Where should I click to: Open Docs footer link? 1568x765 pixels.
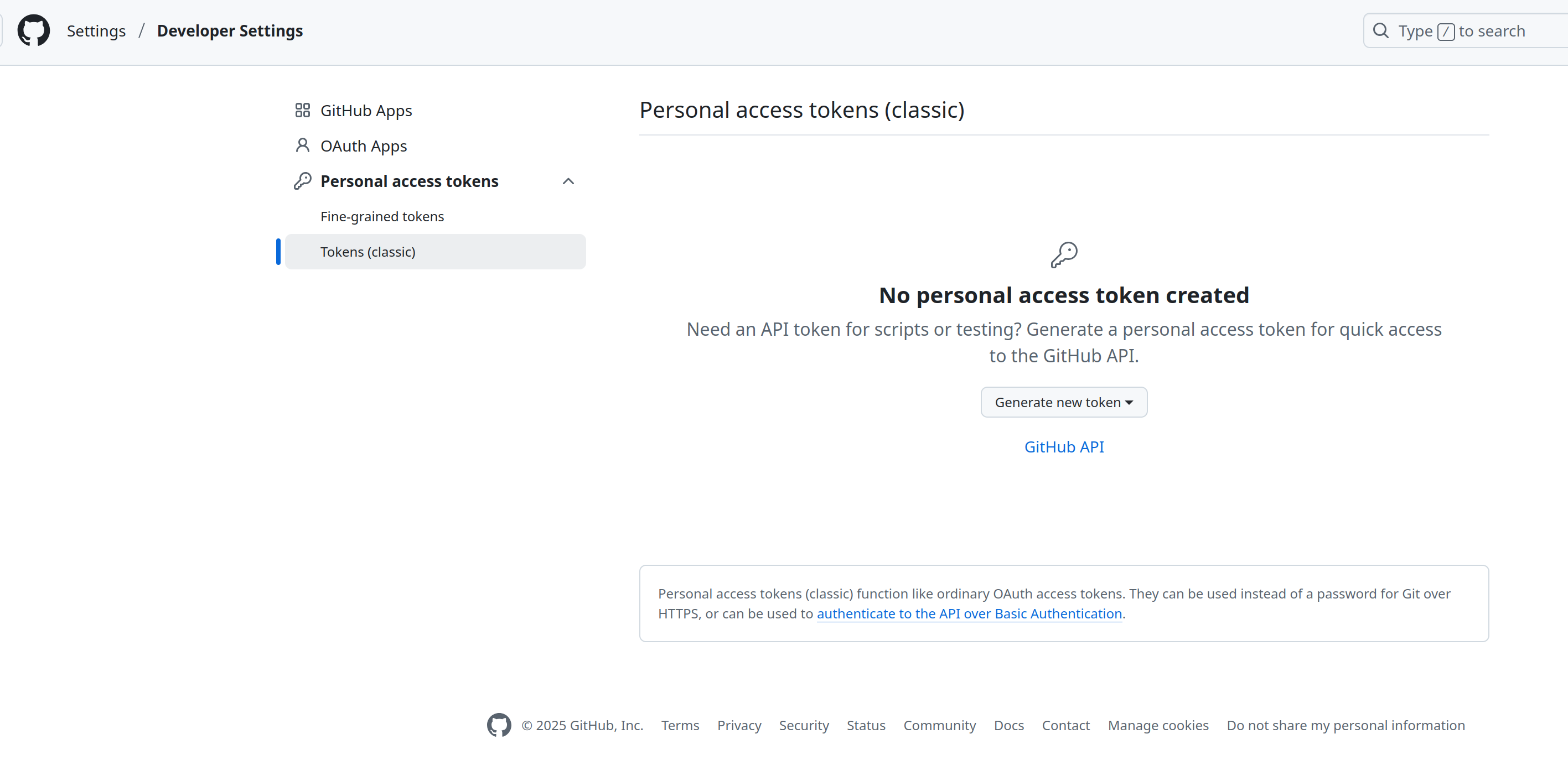click(x=1008, y=726)
